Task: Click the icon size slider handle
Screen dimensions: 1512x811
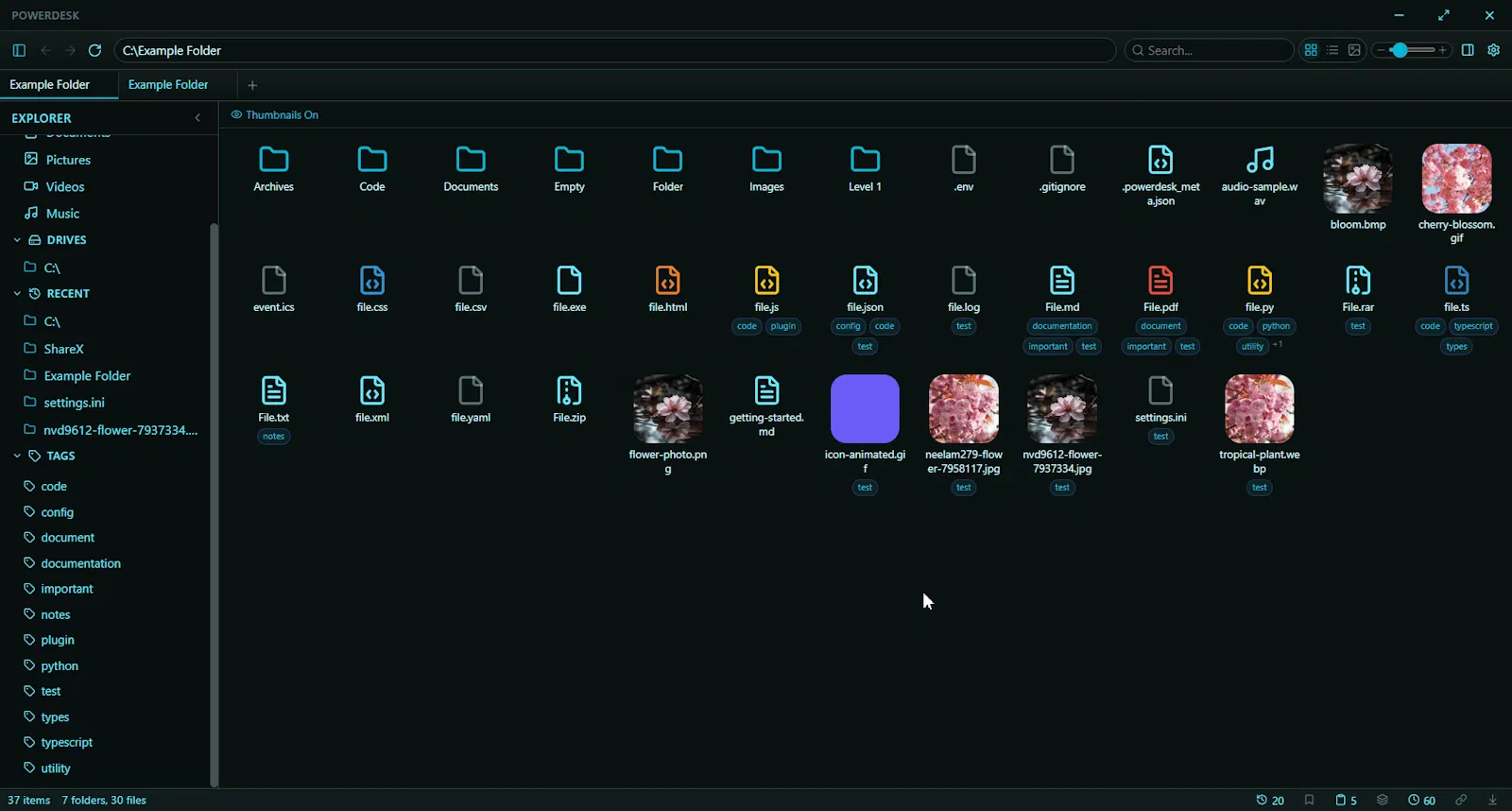Action: point(1400,50)
